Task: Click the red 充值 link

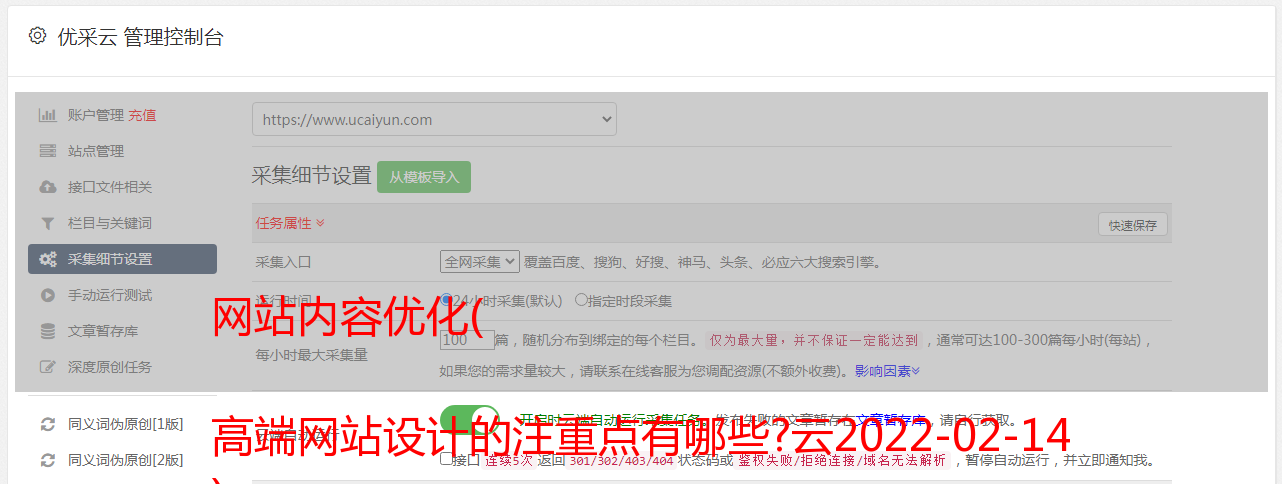Action: pyautogui.click(x=142, y=115)
